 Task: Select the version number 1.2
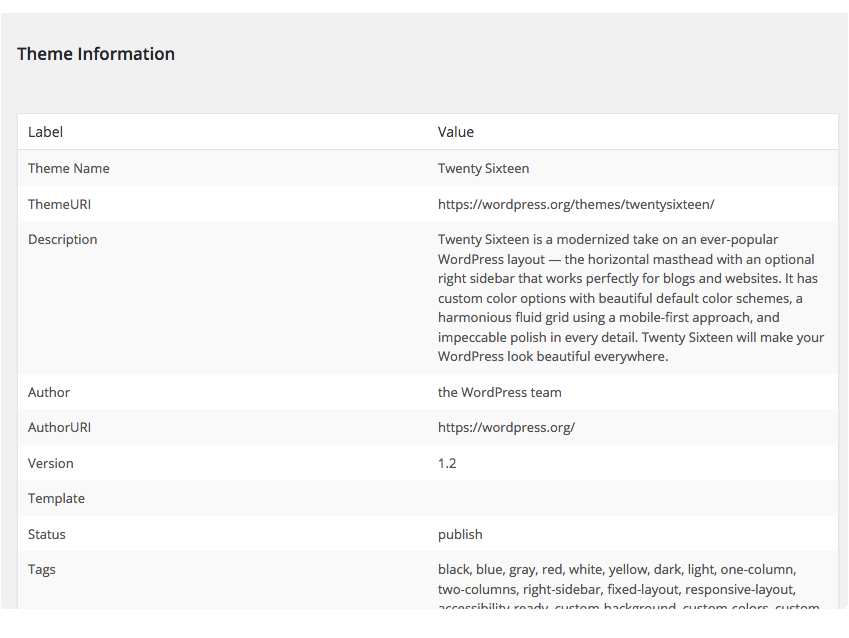(x=447, y=463)
